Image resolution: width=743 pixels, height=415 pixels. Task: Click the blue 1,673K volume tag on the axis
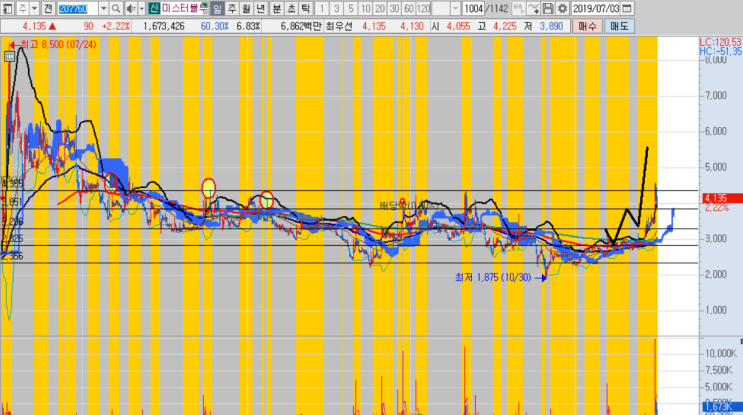pos(722,406)
